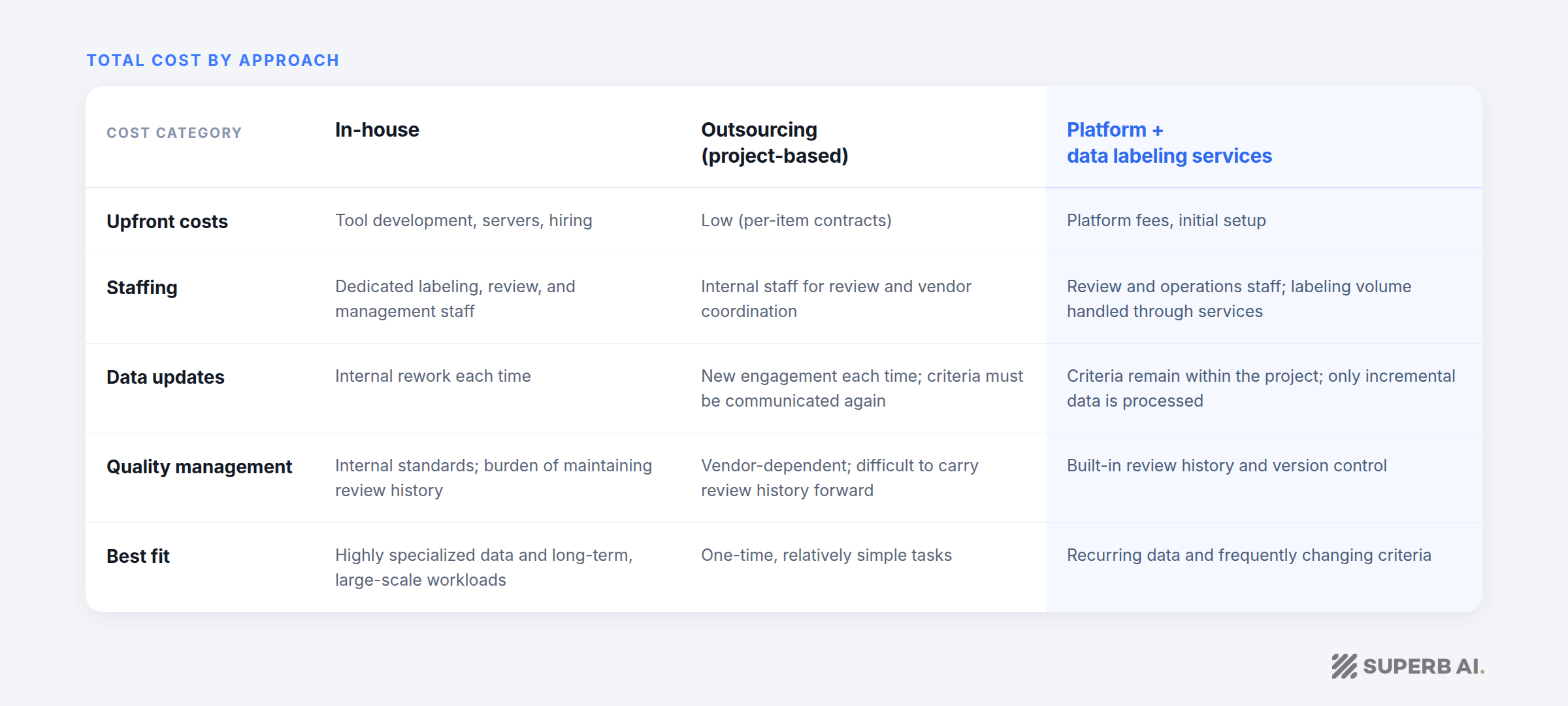Click the Data updates row label
Viewport: 1568px width, 706px height.
165,377
